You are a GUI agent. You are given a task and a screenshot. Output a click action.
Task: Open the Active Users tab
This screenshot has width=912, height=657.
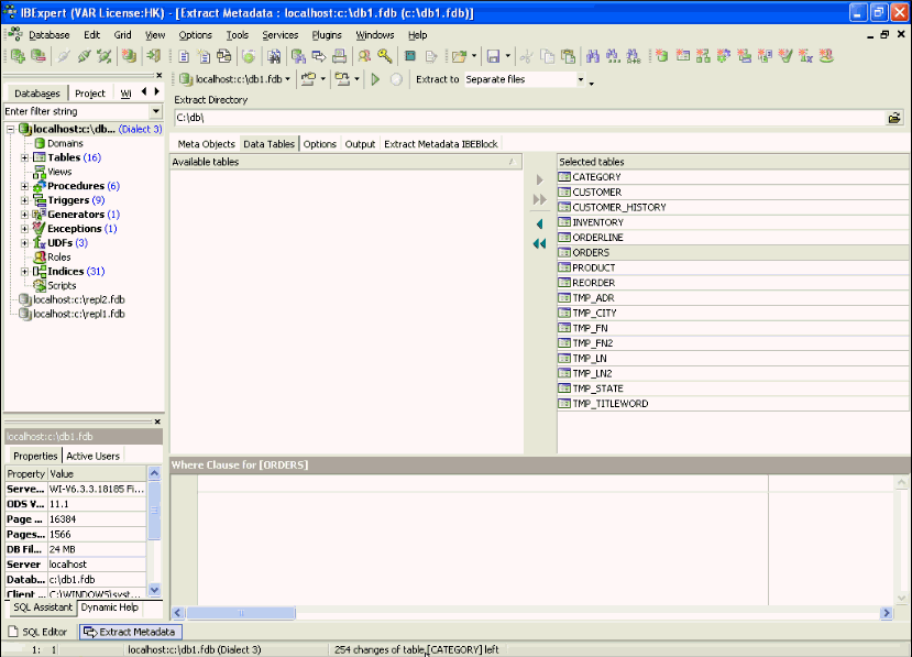[92, 456]
